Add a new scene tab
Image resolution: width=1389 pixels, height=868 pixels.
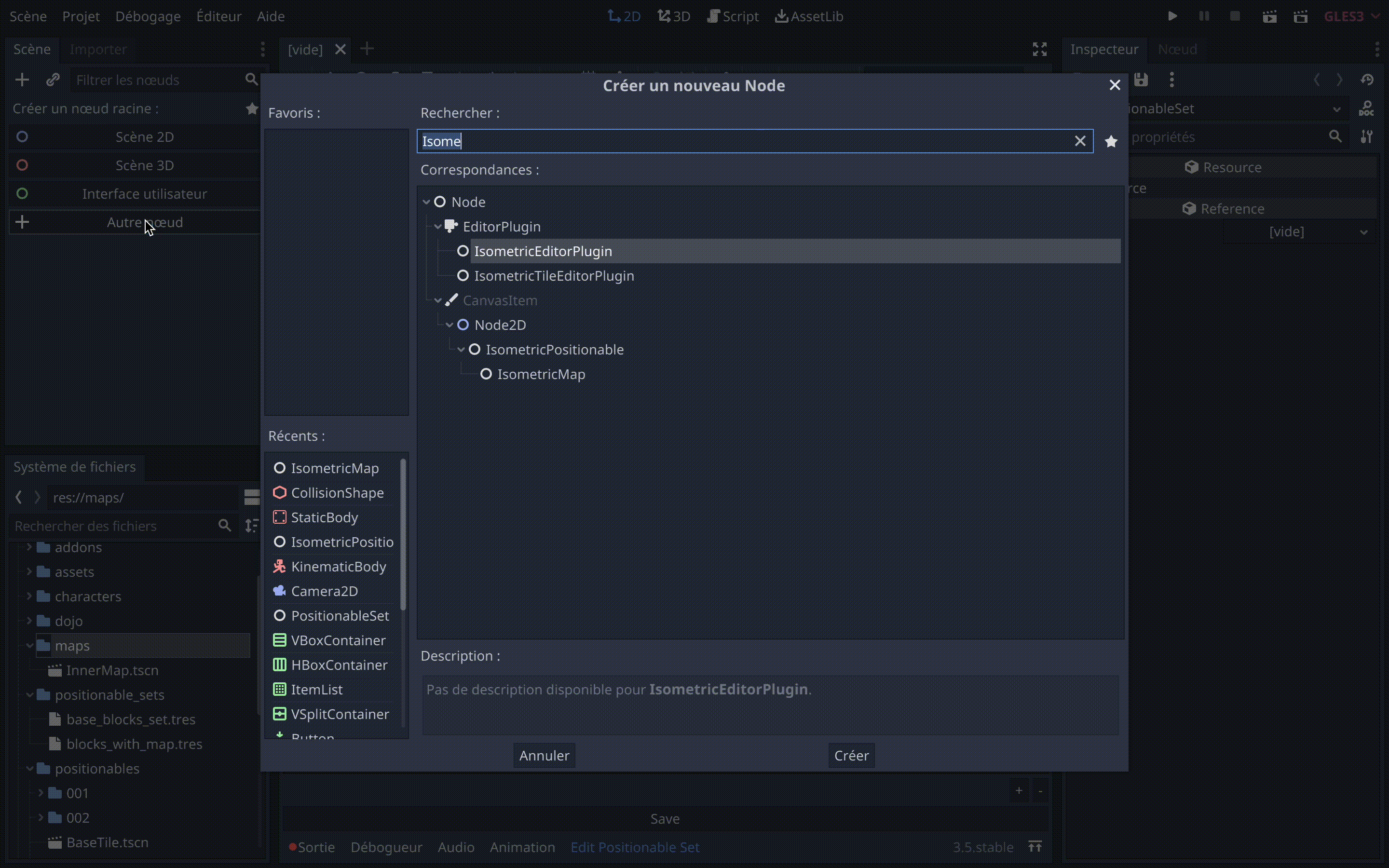point(367,49)
